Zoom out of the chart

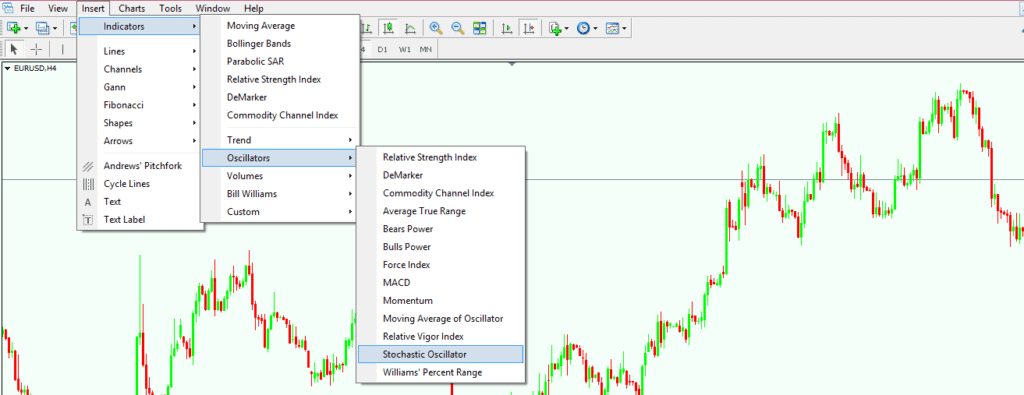(458, 28)
